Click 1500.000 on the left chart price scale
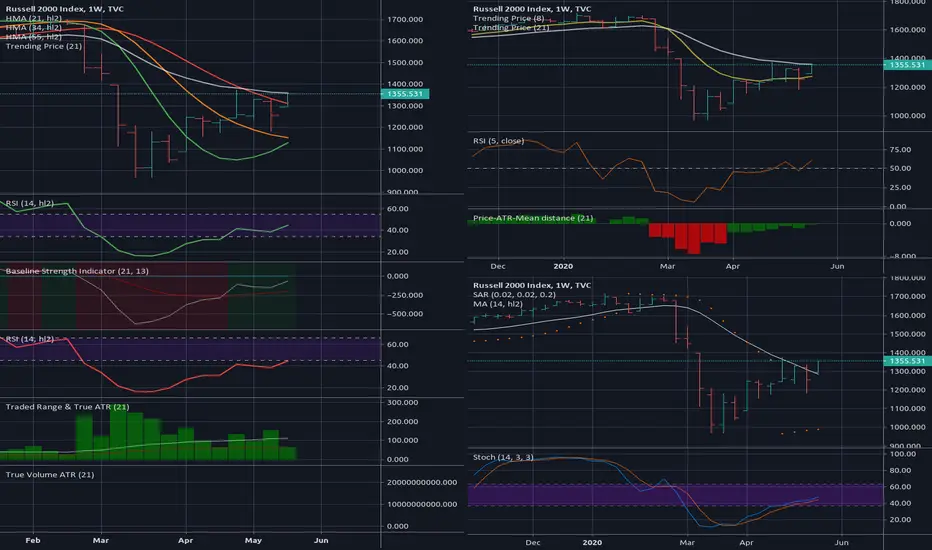The height and width of the screenshot is (550, 932). [405, 62]
